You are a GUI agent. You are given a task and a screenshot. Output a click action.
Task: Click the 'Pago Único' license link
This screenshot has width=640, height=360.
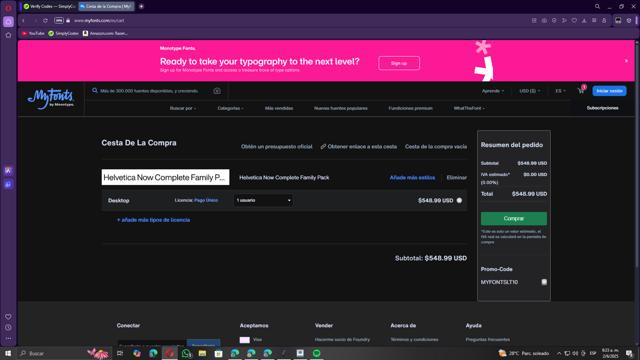[x=206, y=200]
